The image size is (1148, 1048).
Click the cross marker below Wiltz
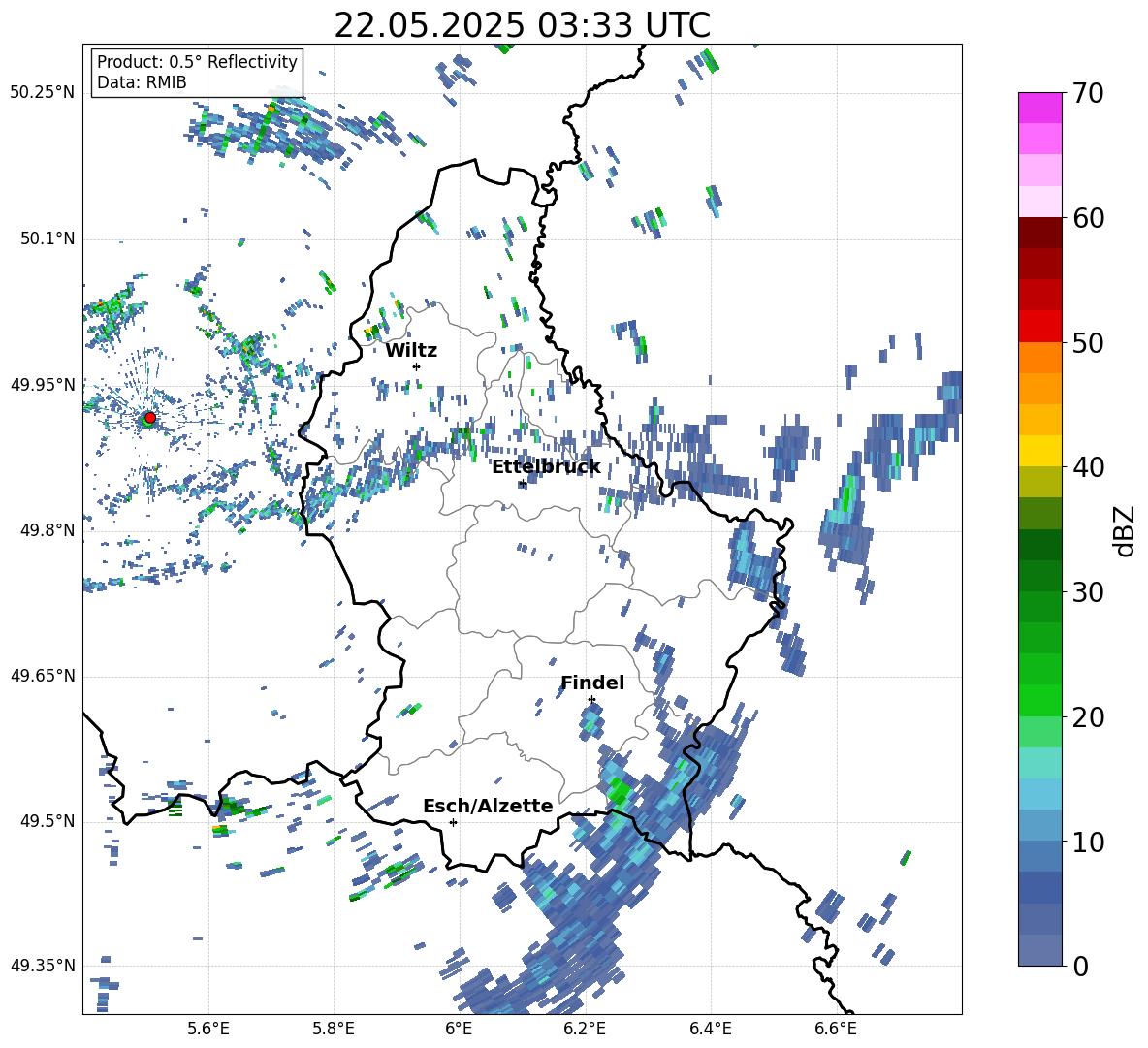417,366
